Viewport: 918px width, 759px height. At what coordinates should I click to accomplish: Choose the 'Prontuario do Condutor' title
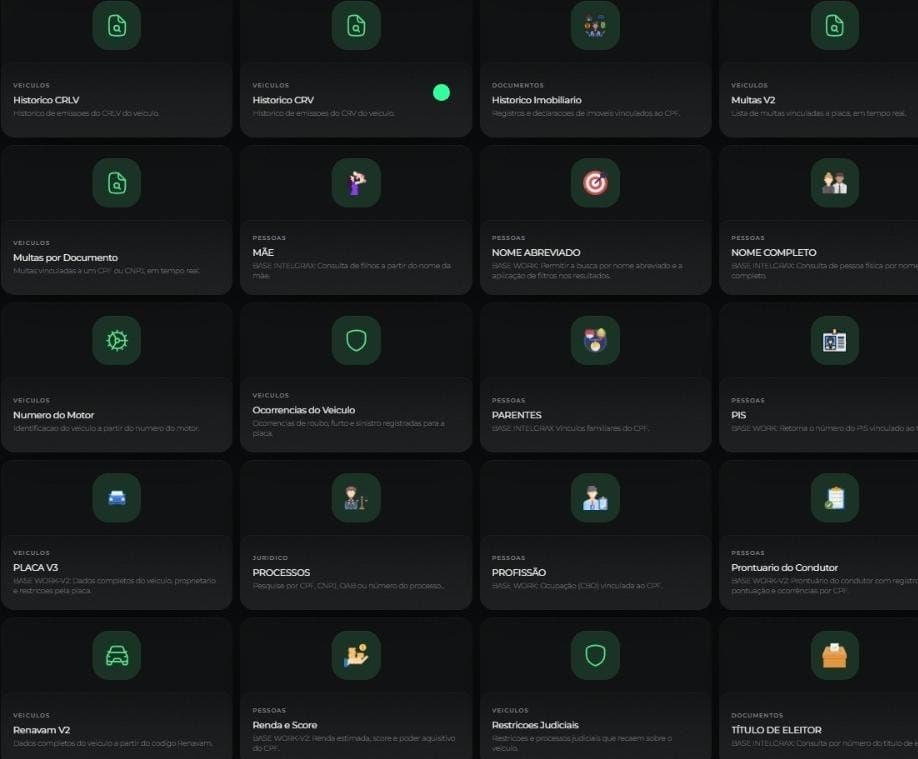785,567
